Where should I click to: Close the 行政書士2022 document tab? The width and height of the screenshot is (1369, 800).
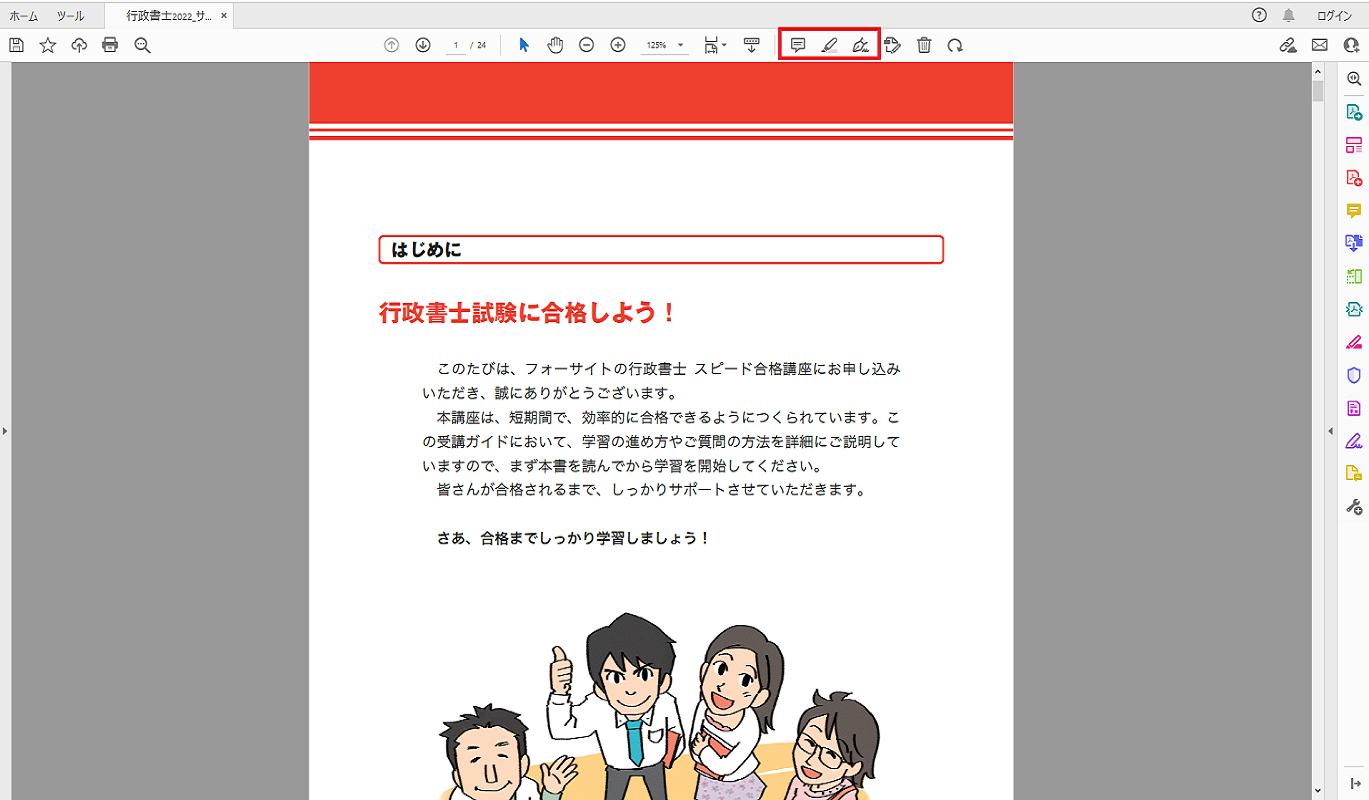pos(223,16)
